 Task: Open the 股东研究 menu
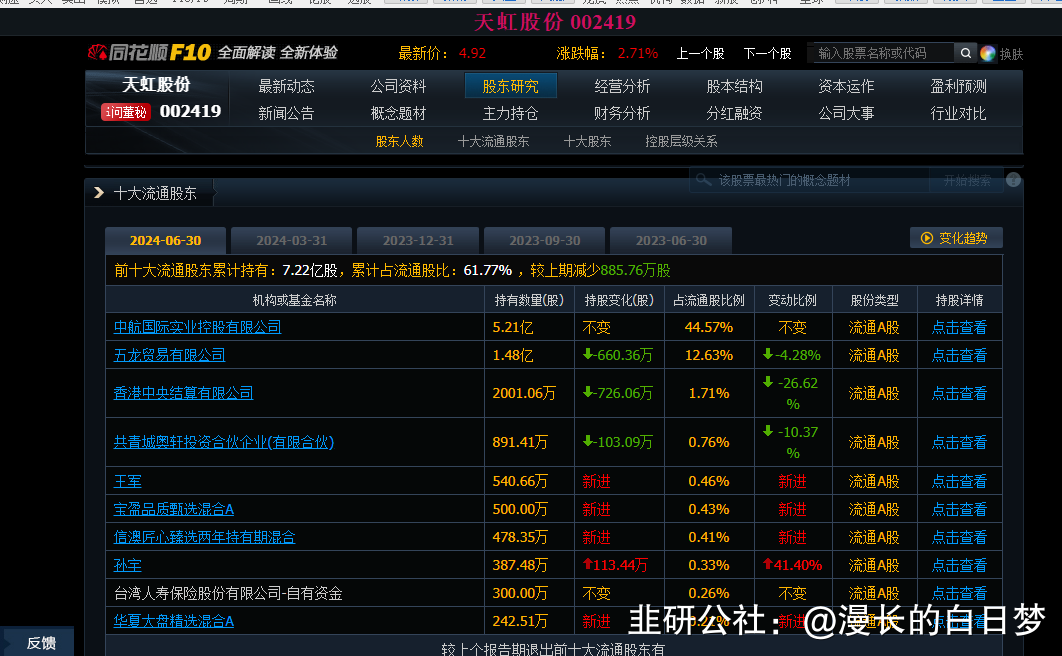click(x=511, y=86)
